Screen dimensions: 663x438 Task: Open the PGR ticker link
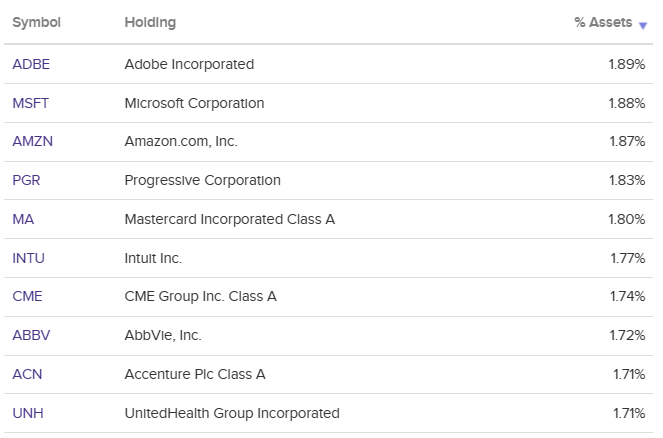27,180
